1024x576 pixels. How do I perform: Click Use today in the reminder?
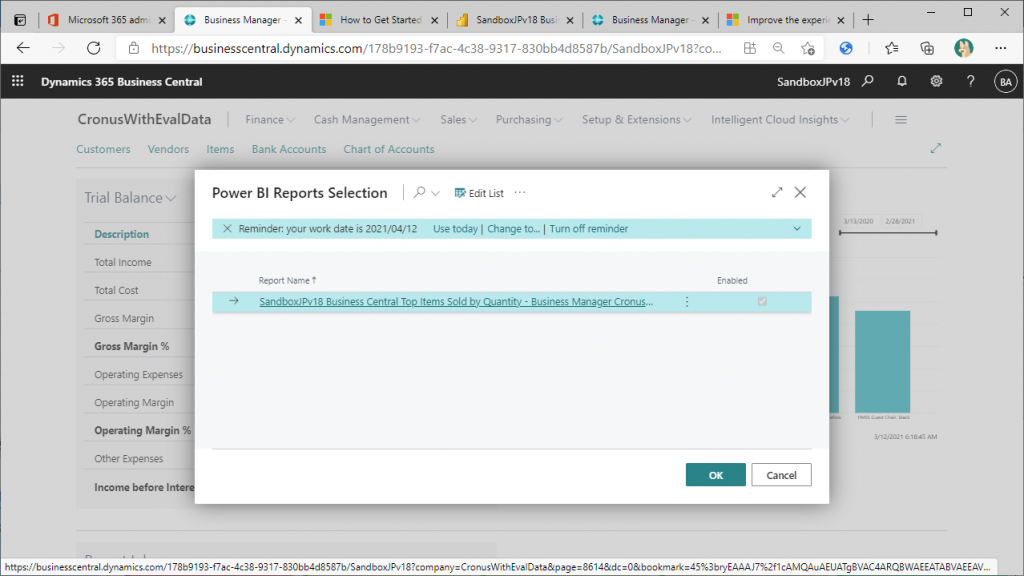[x=455, y=229]
